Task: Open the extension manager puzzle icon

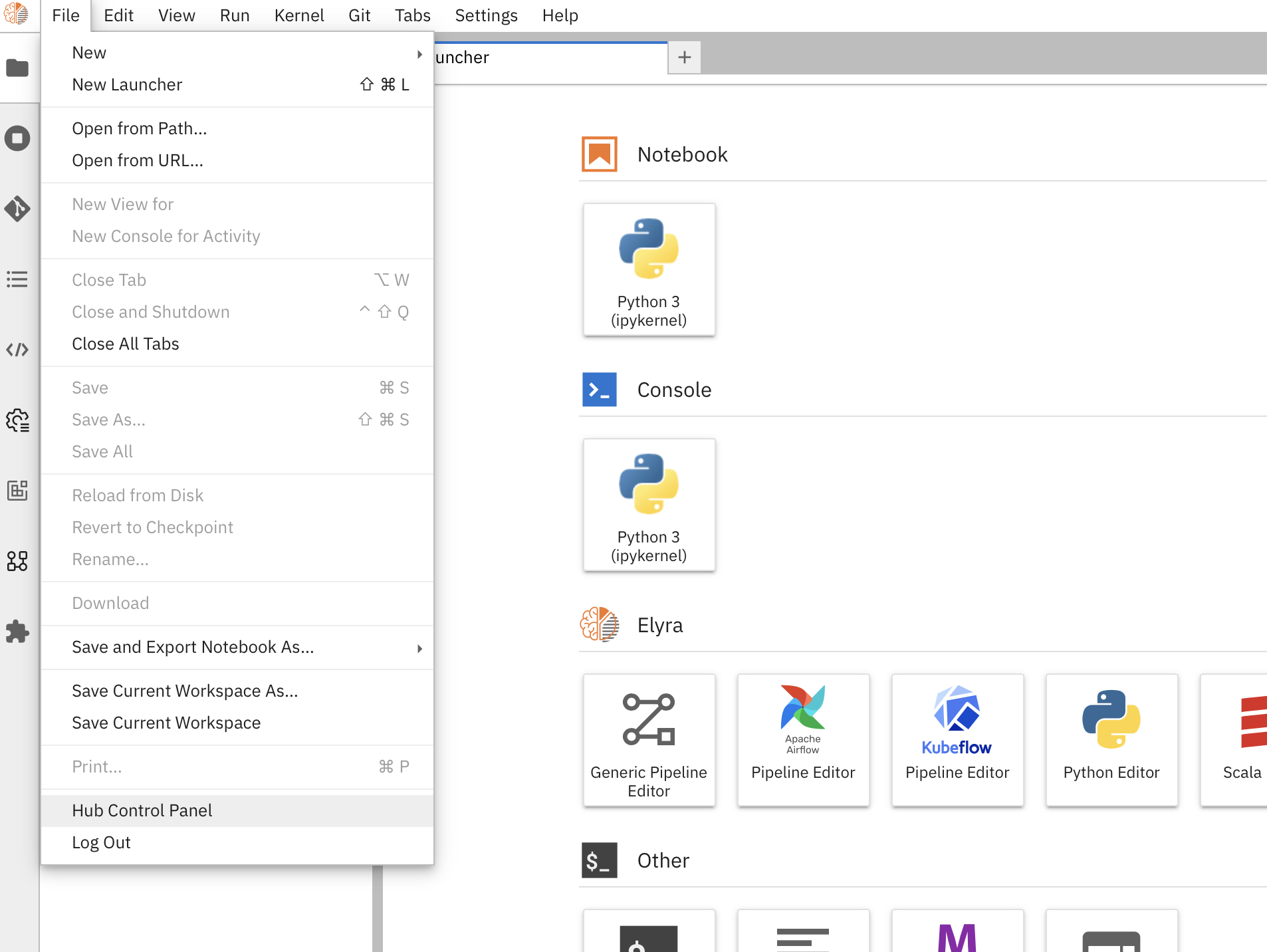Action: pos(17,632)
